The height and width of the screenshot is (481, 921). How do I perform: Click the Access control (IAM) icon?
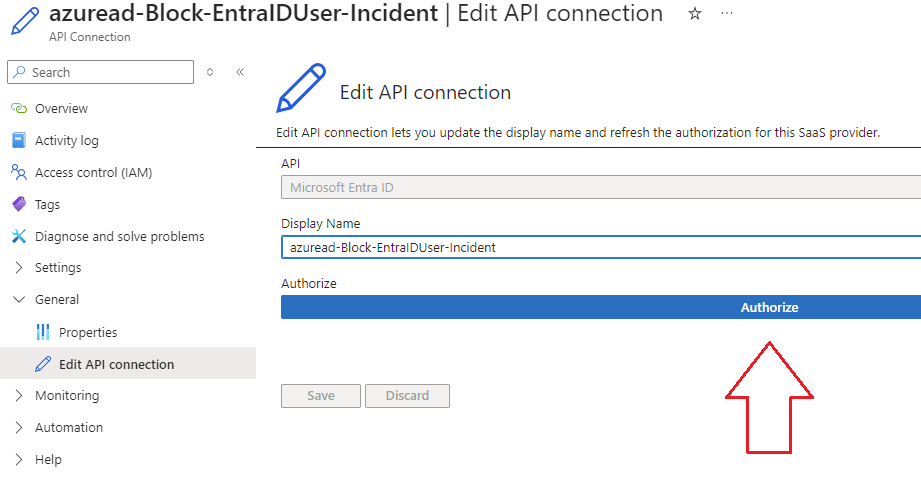click(x=18, y=172)
